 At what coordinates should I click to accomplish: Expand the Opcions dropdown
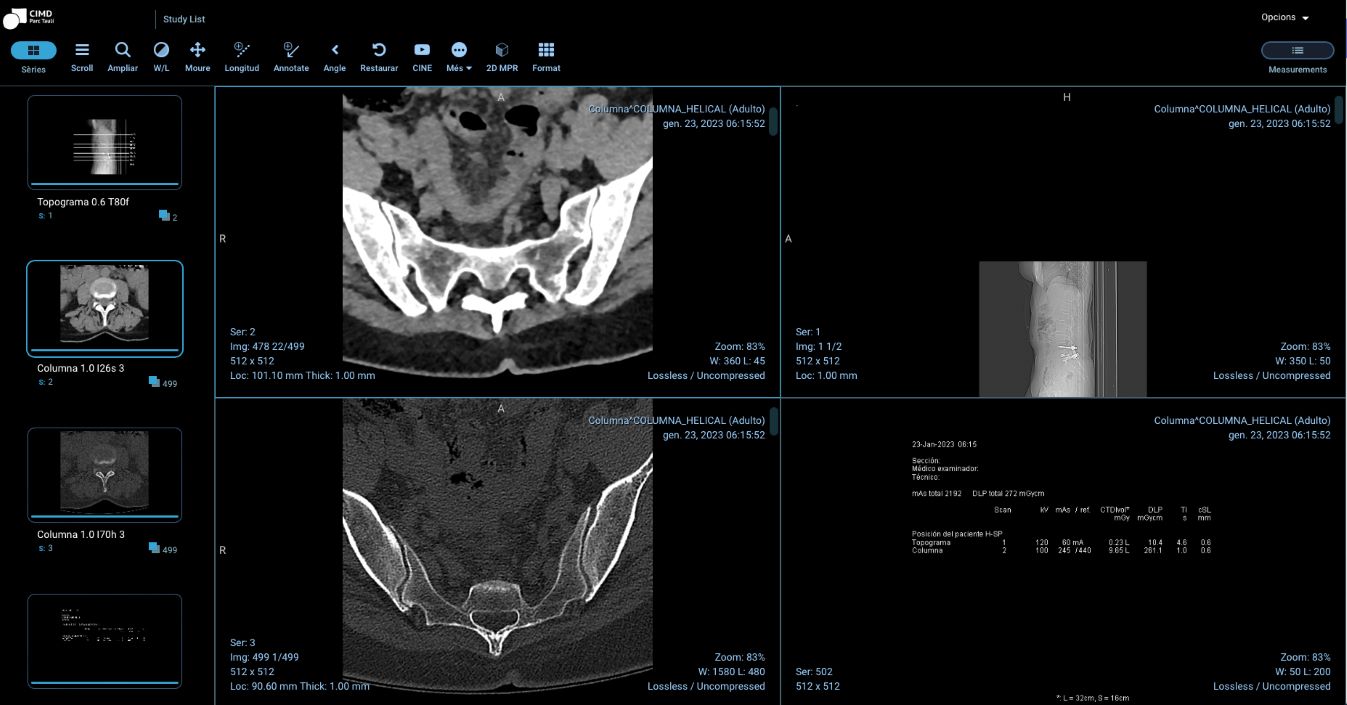tap(1285, 17)
